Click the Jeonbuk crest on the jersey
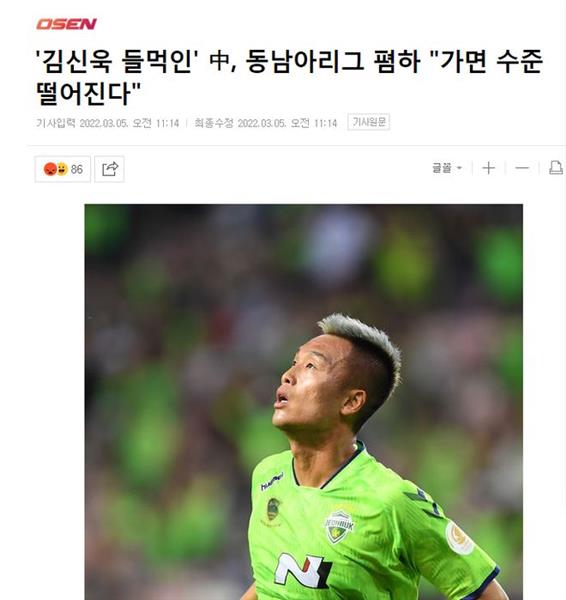This screenshot has height=600, width=566. click(x=339, y=528)
